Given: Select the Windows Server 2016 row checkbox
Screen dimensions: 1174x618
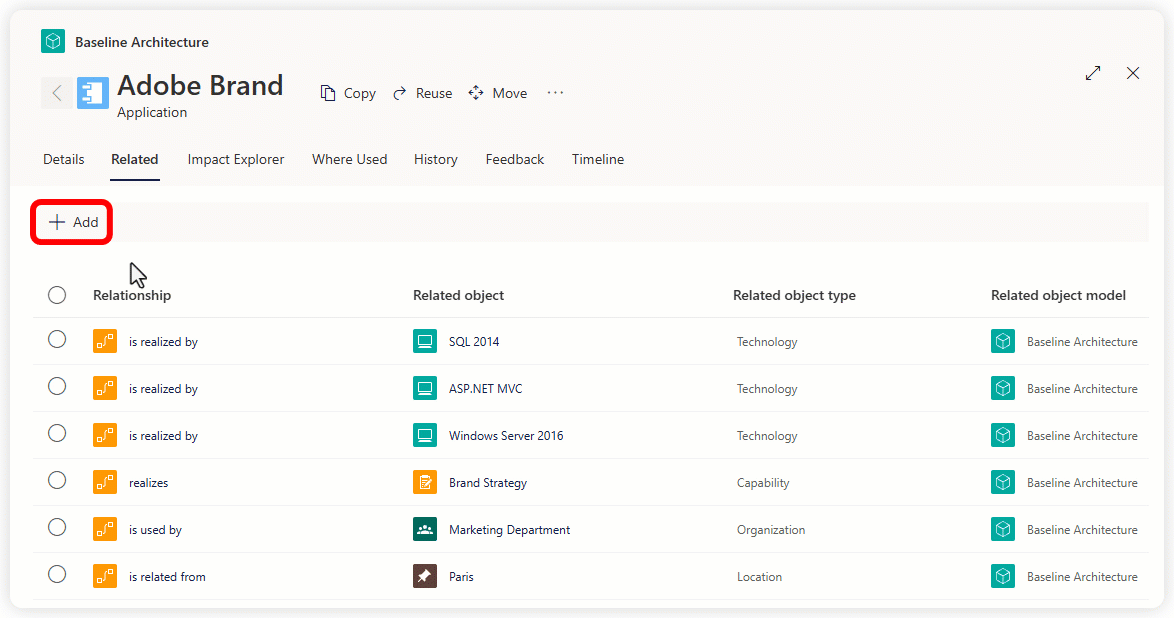Looking at the screenshot, I should (x=57, y=434).
